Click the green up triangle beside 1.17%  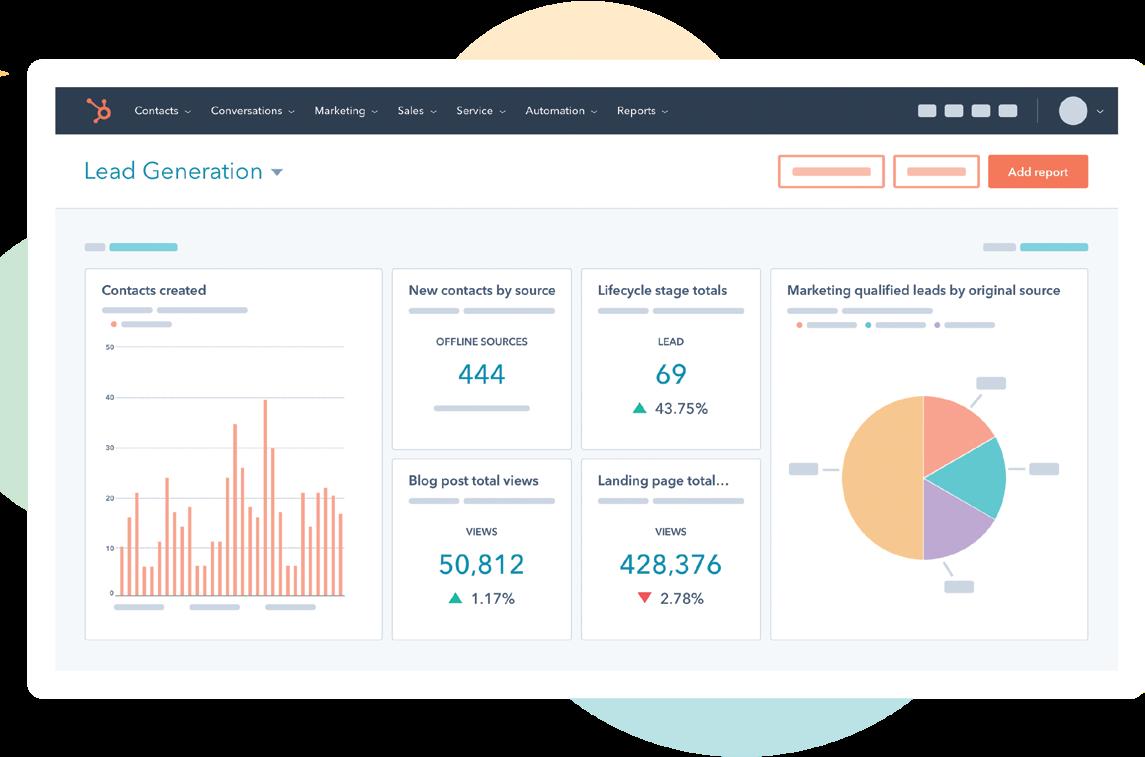tap(456, 598)
